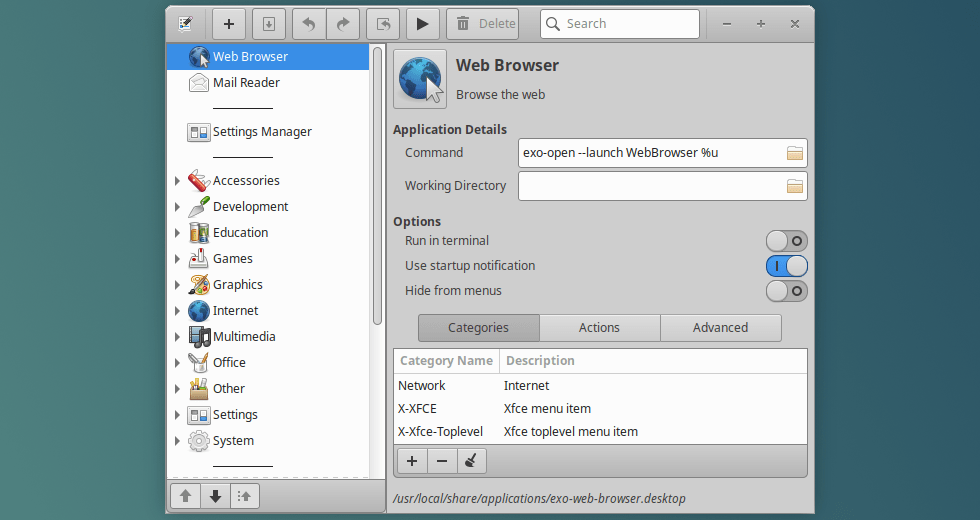Switch to the Actions tab
The height and width of the screenshot is (520, 980).
(599, 328)
